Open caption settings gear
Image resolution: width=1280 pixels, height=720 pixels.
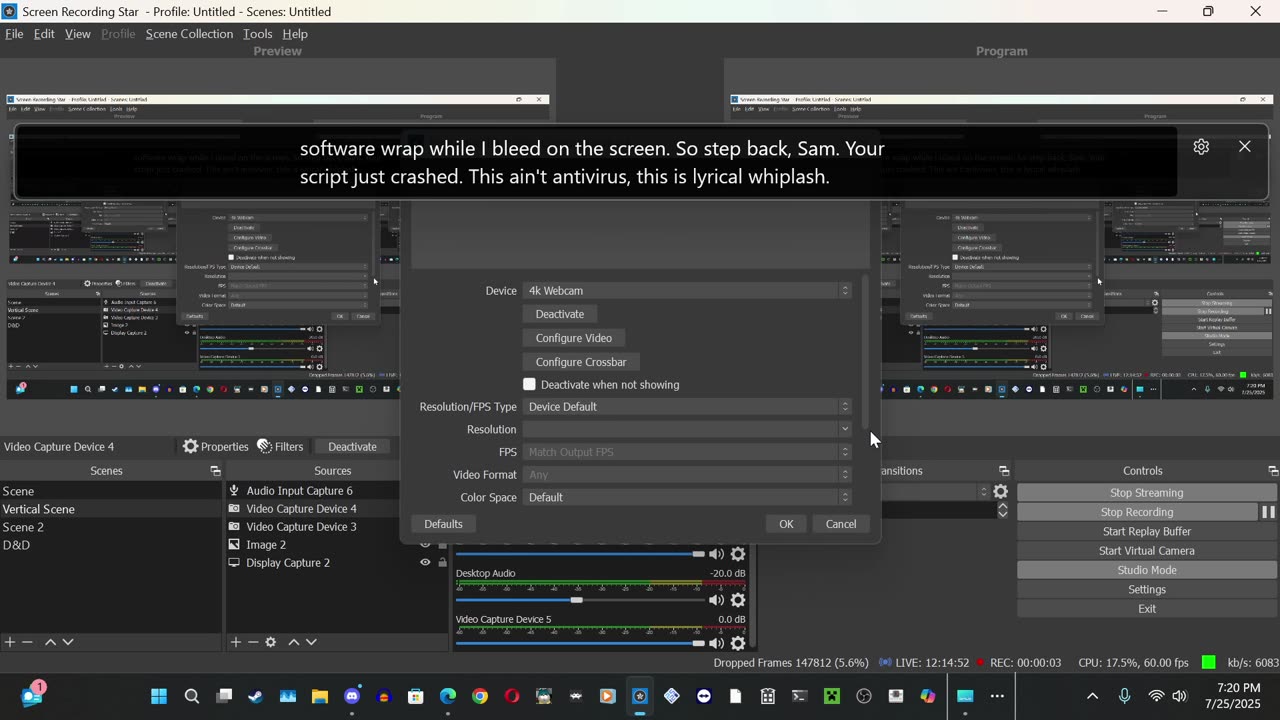[1201, 147]
